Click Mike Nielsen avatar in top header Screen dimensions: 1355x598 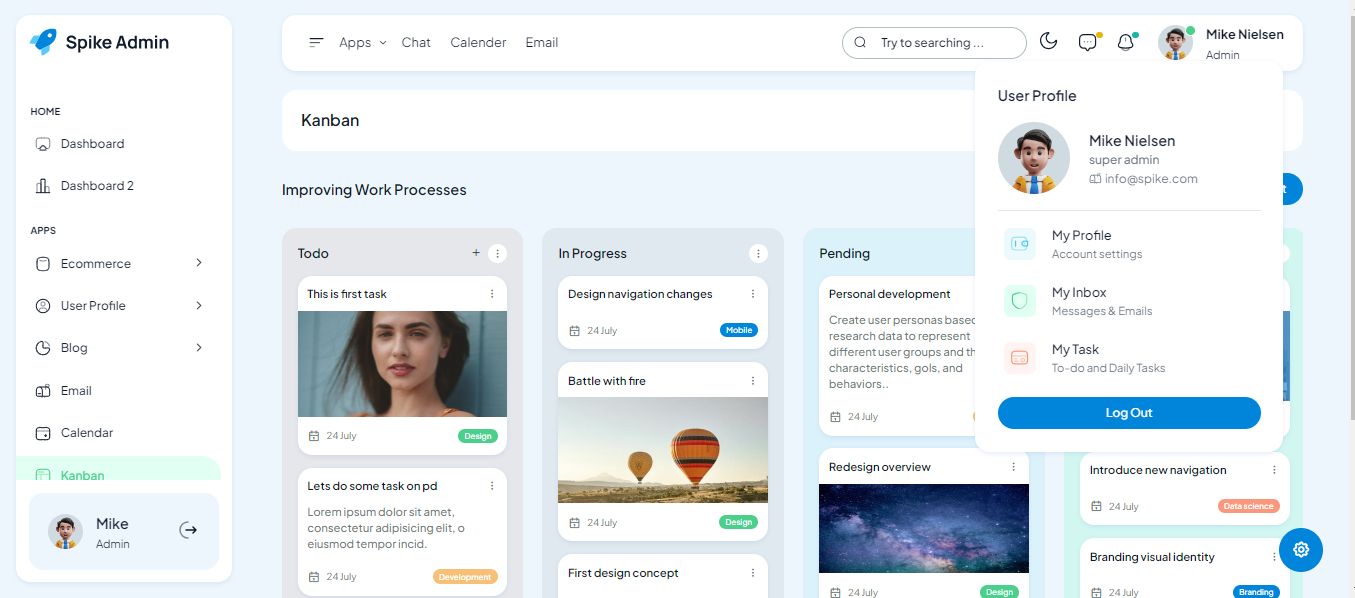click(1175, 42)
